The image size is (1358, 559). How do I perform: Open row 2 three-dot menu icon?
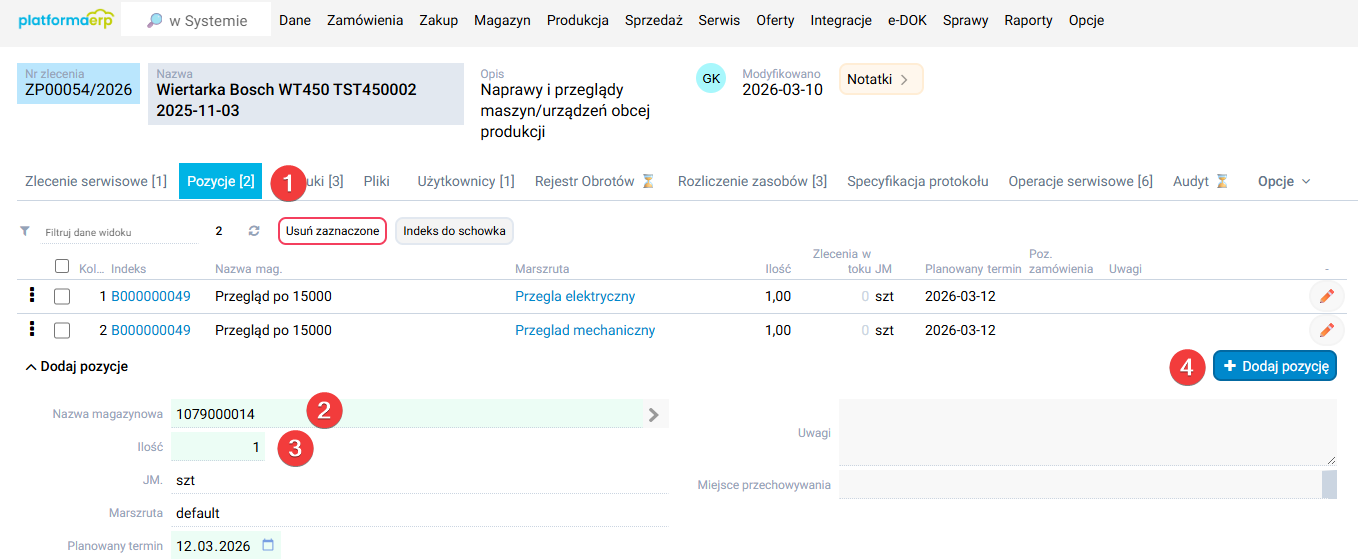[x=31, y=329]
